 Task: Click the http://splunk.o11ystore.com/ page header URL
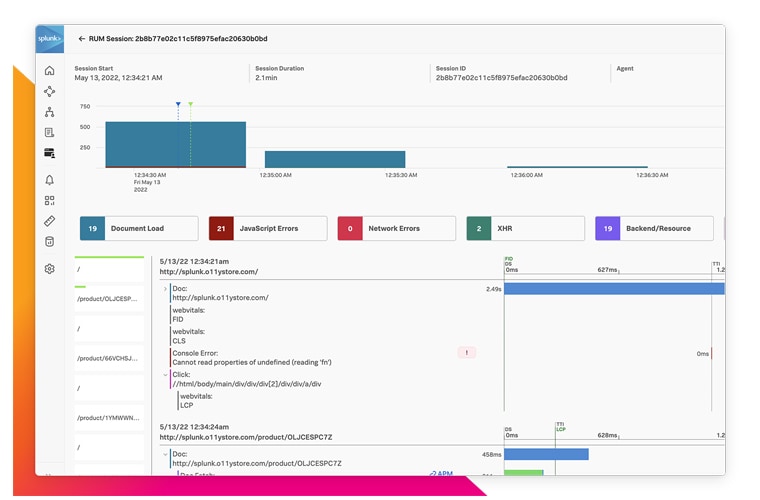tap(209, 272)
